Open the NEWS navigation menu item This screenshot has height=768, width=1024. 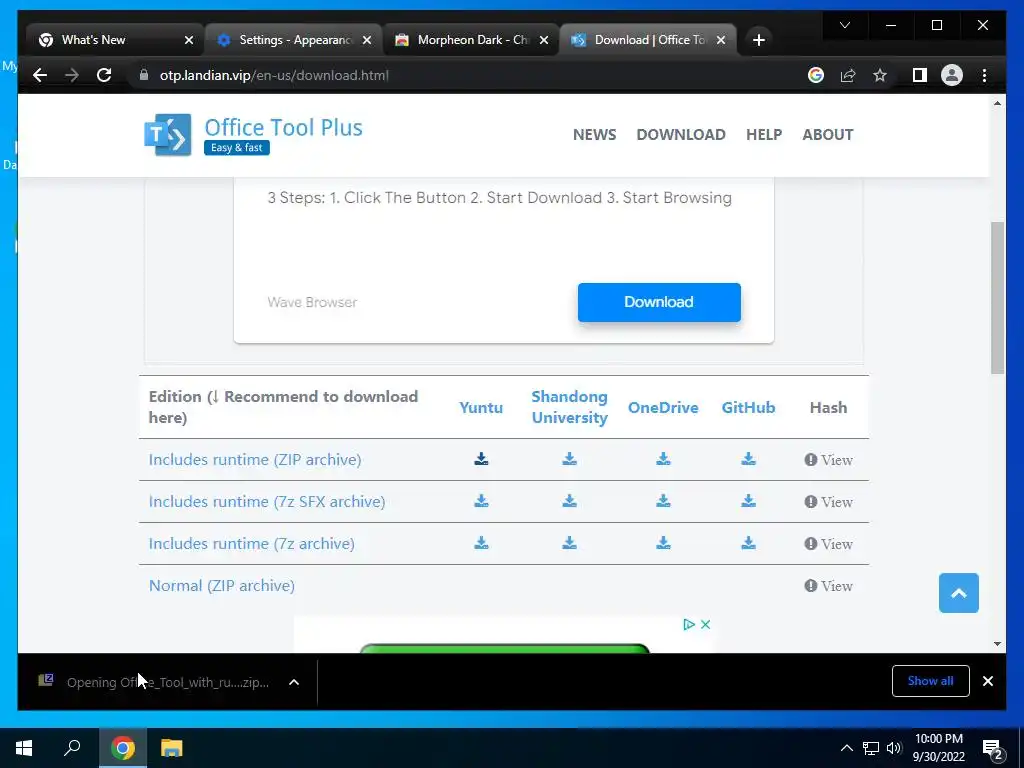point(594,135)
